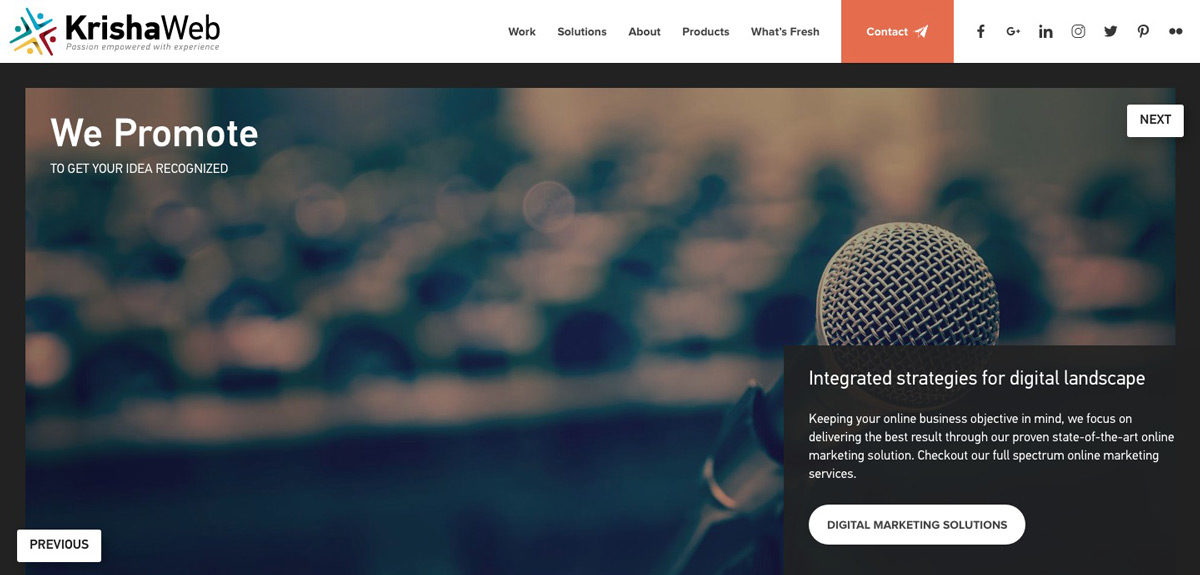This screenshot has height=575, width=1200.
Task: Open the Products navigation item
Action: (706, 32)
